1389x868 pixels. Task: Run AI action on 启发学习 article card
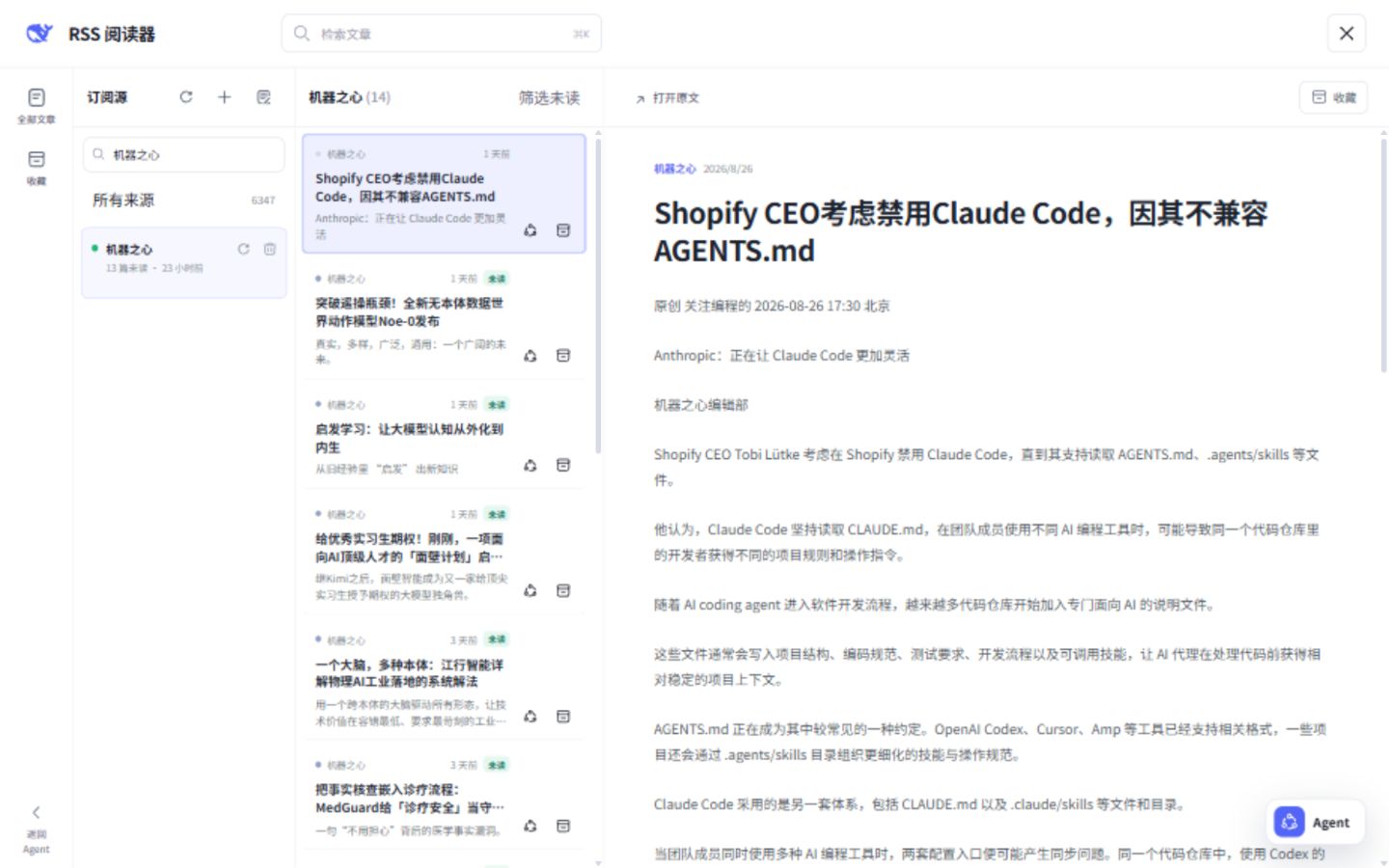click(x=531, y=466)
